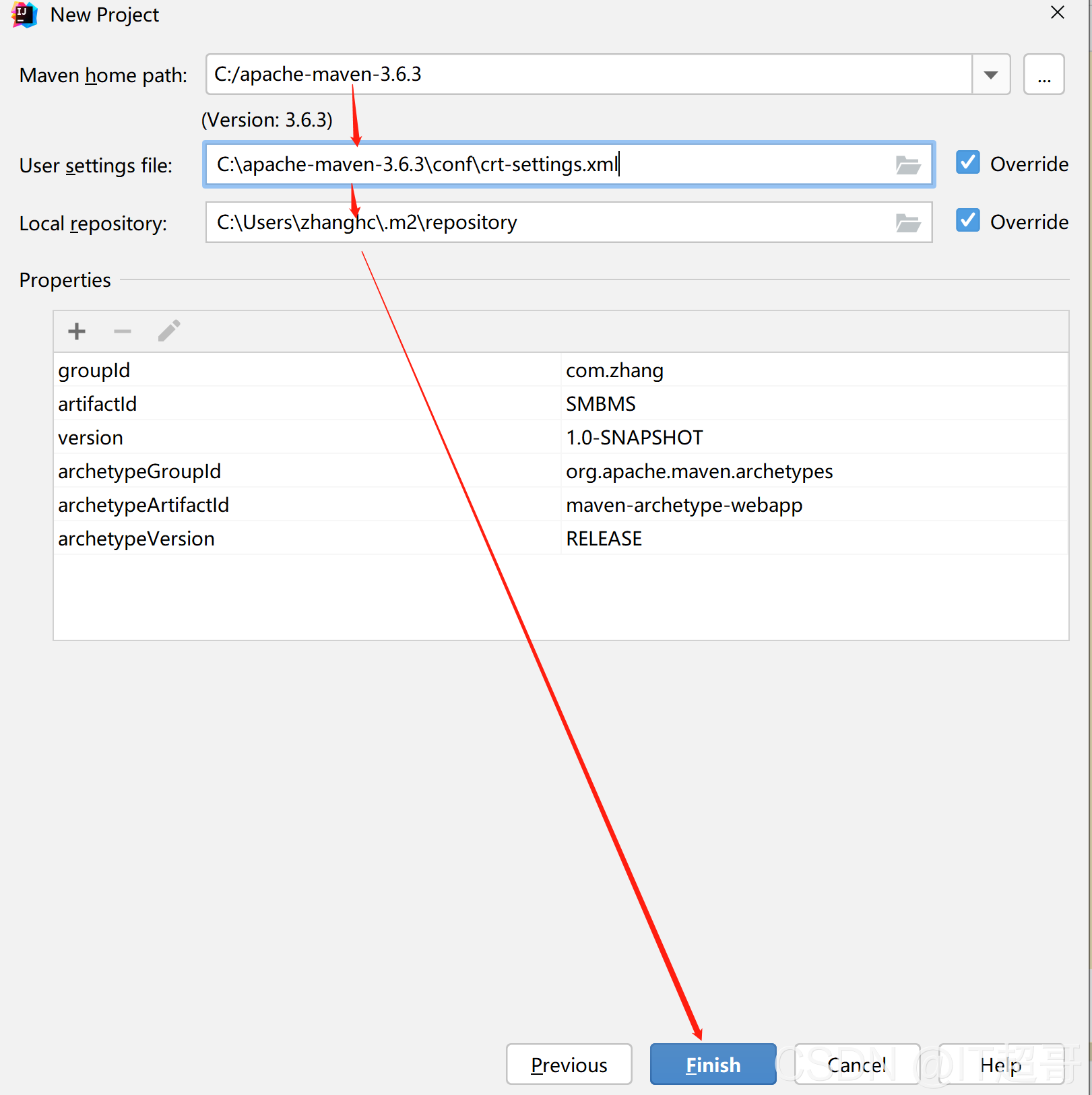This screenshot has height=1095, width=1092.
Task: Click the edit property pencil icon
Action: coord(169,331)
